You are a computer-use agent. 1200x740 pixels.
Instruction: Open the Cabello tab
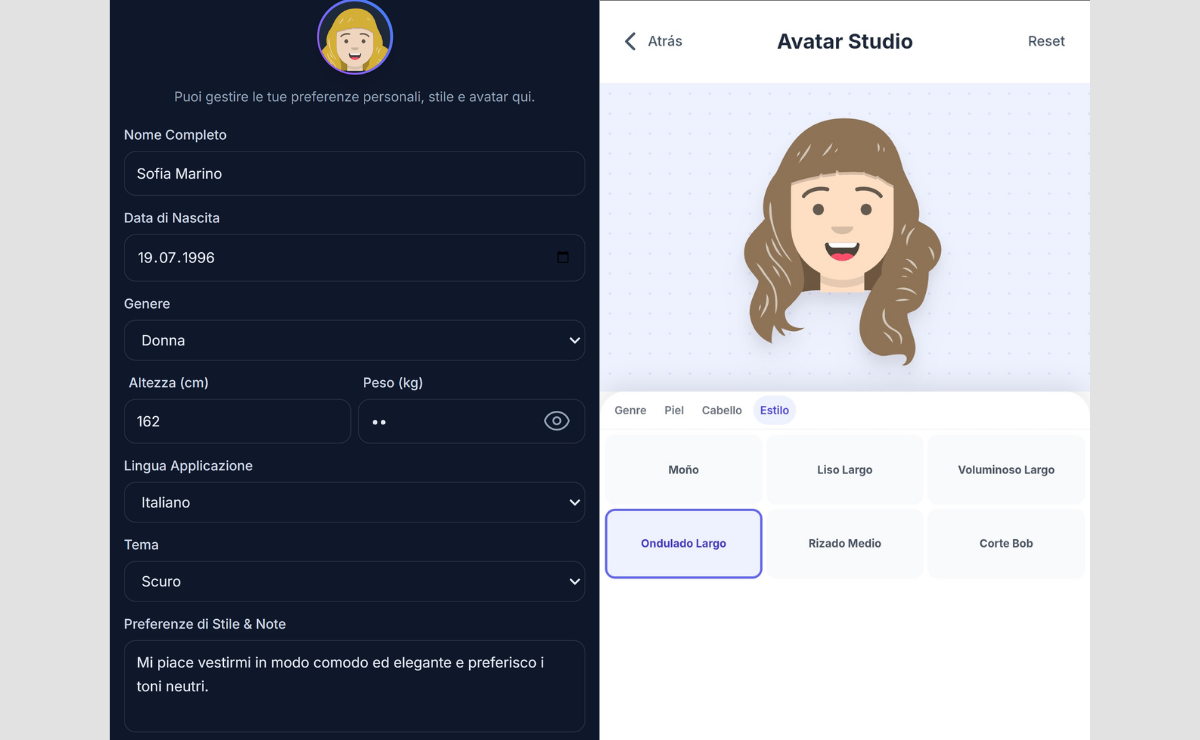tap(722, 410)
